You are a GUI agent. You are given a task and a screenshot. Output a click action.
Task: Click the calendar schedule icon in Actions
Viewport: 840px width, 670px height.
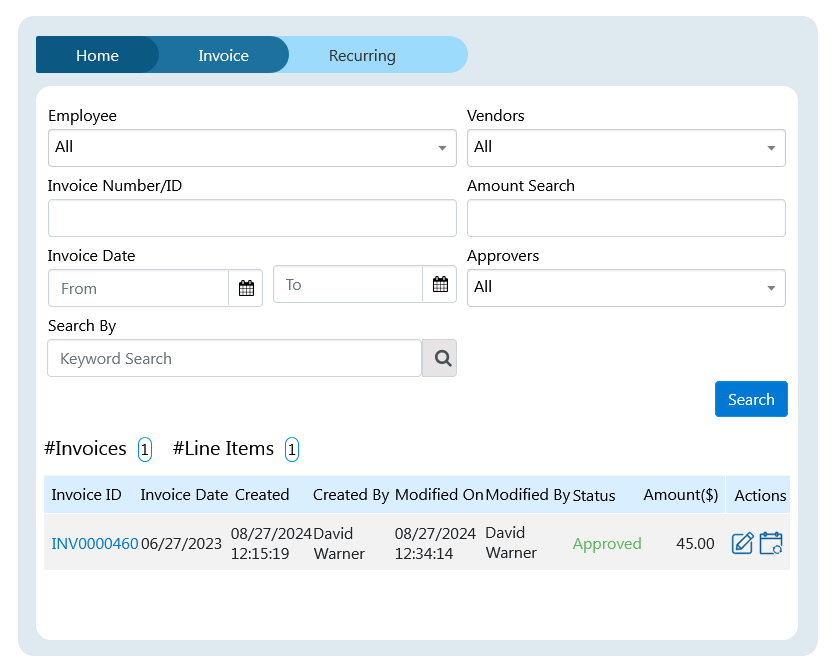click(771, 544)
